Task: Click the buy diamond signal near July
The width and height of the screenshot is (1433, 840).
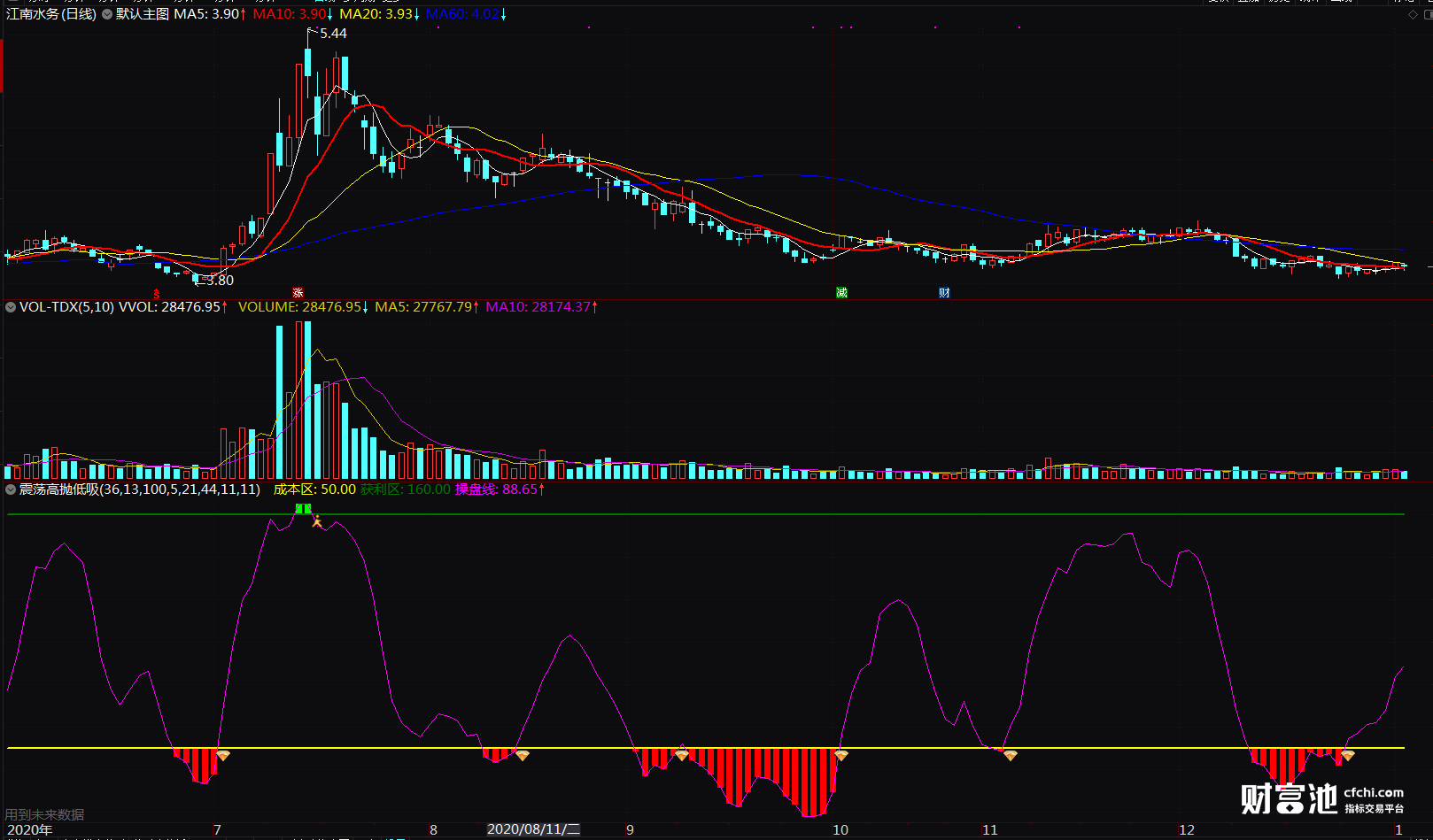Action: [223, 755]
